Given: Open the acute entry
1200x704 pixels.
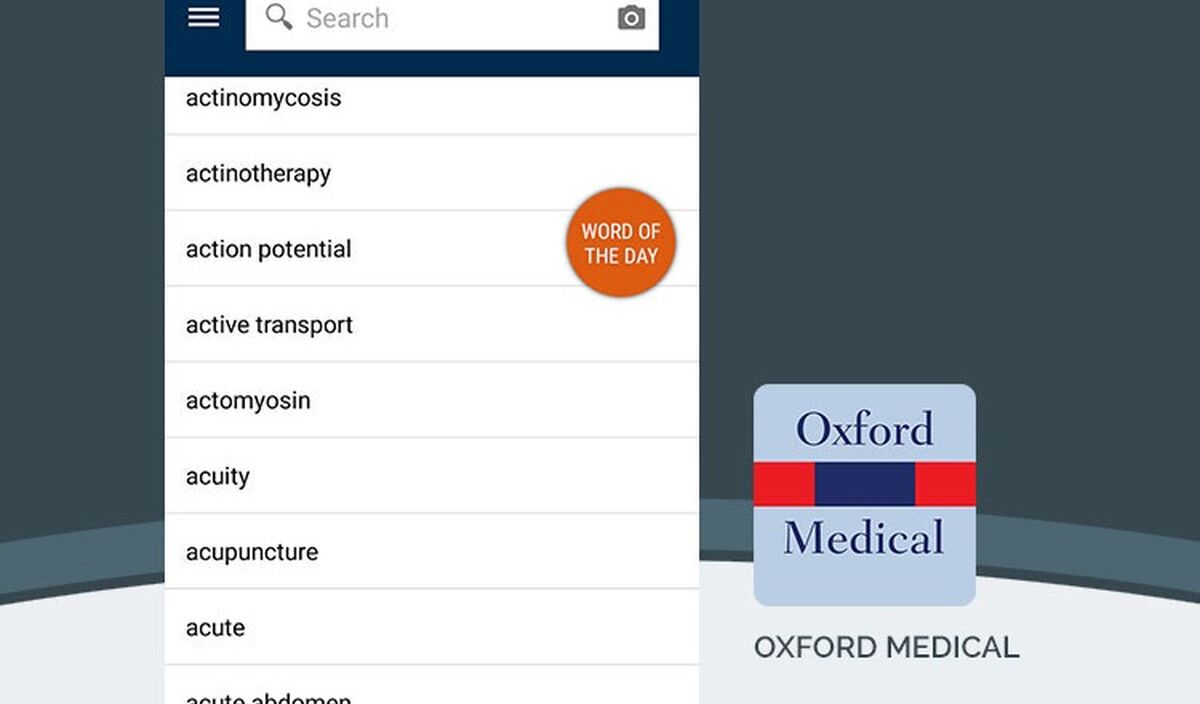Looking at the screenshot, I should click(432, 628).
